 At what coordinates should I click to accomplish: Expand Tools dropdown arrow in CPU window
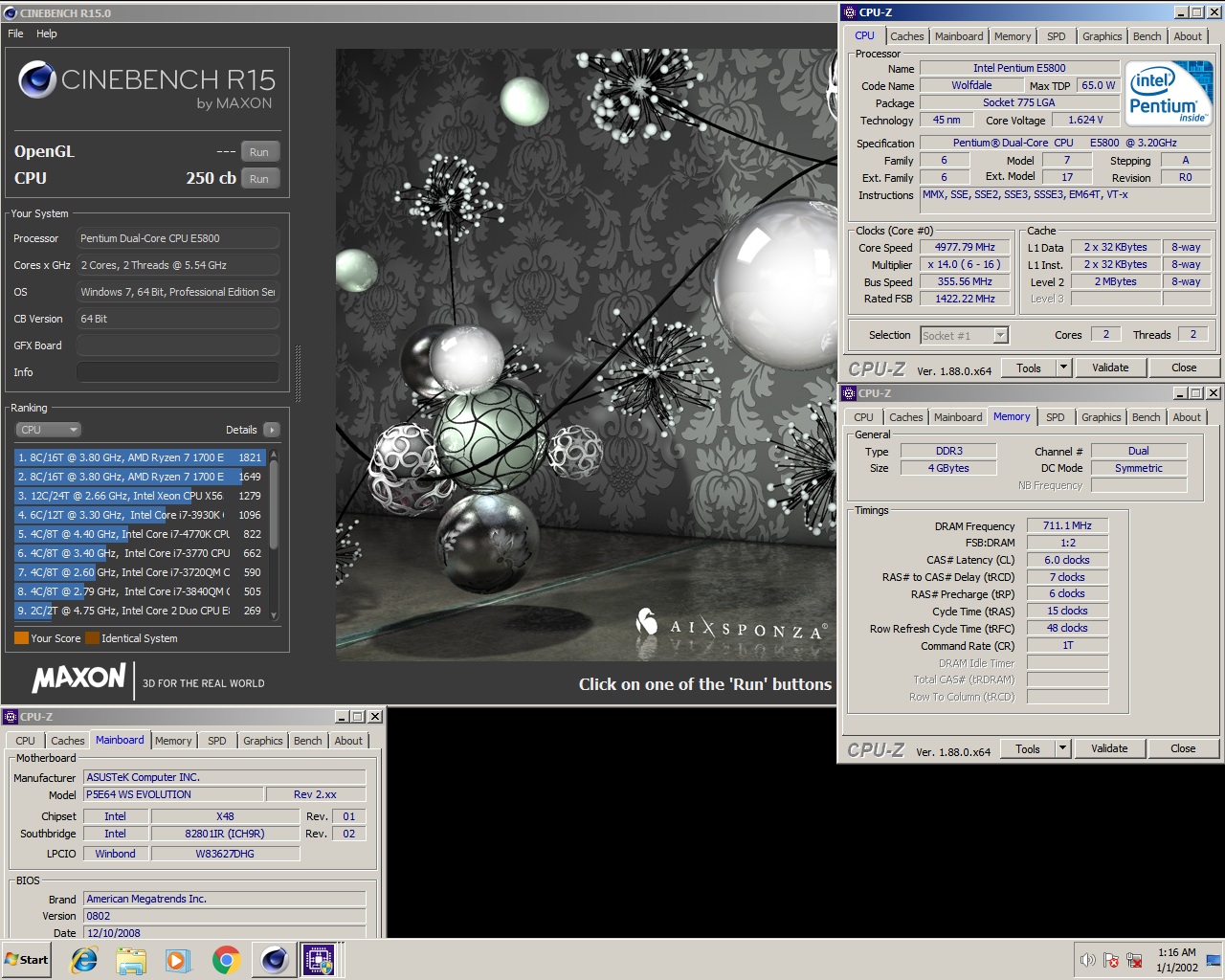(x=1062, y=367)
